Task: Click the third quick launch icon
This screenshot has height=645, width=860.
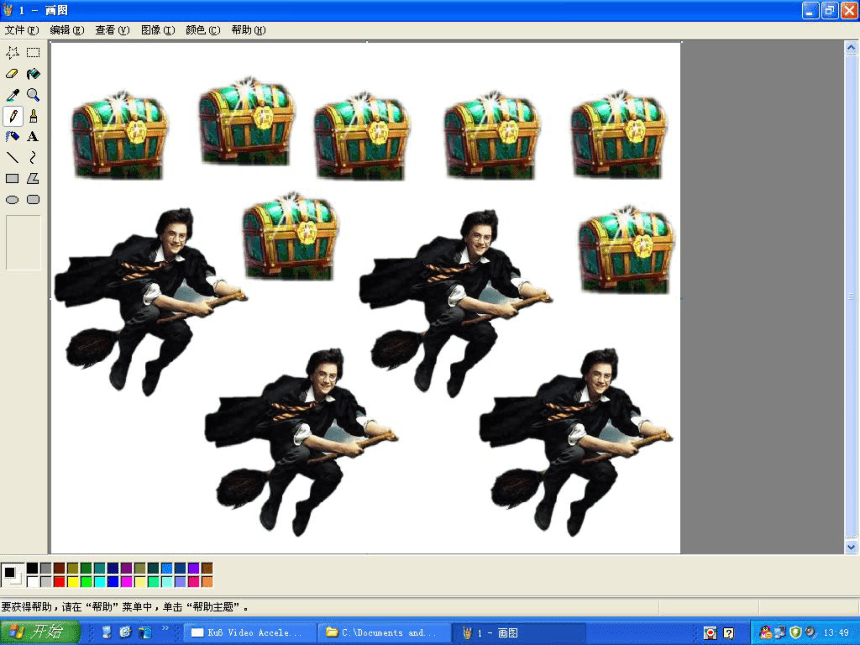Action: (x=145, y=632)
